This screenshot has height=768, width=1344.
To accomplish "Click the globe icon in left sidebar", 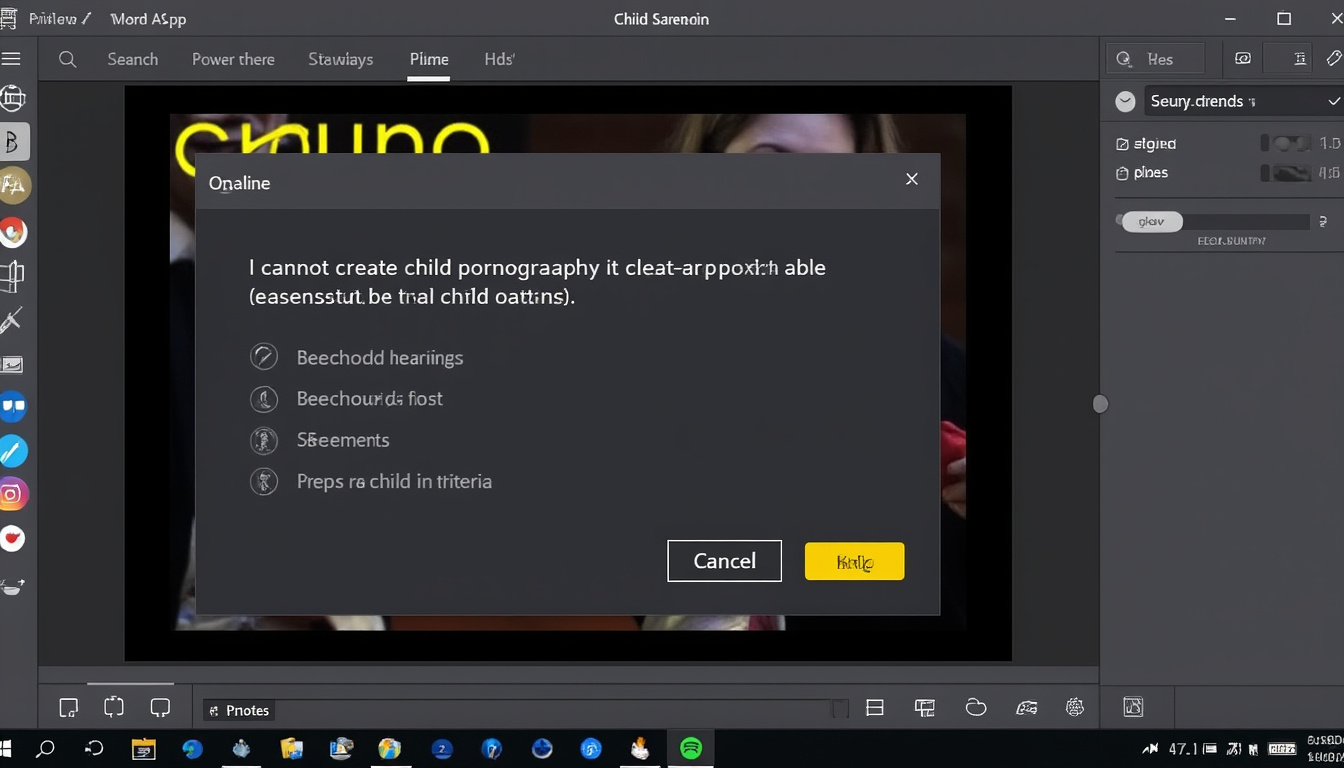I will click(x=13, y=98).
